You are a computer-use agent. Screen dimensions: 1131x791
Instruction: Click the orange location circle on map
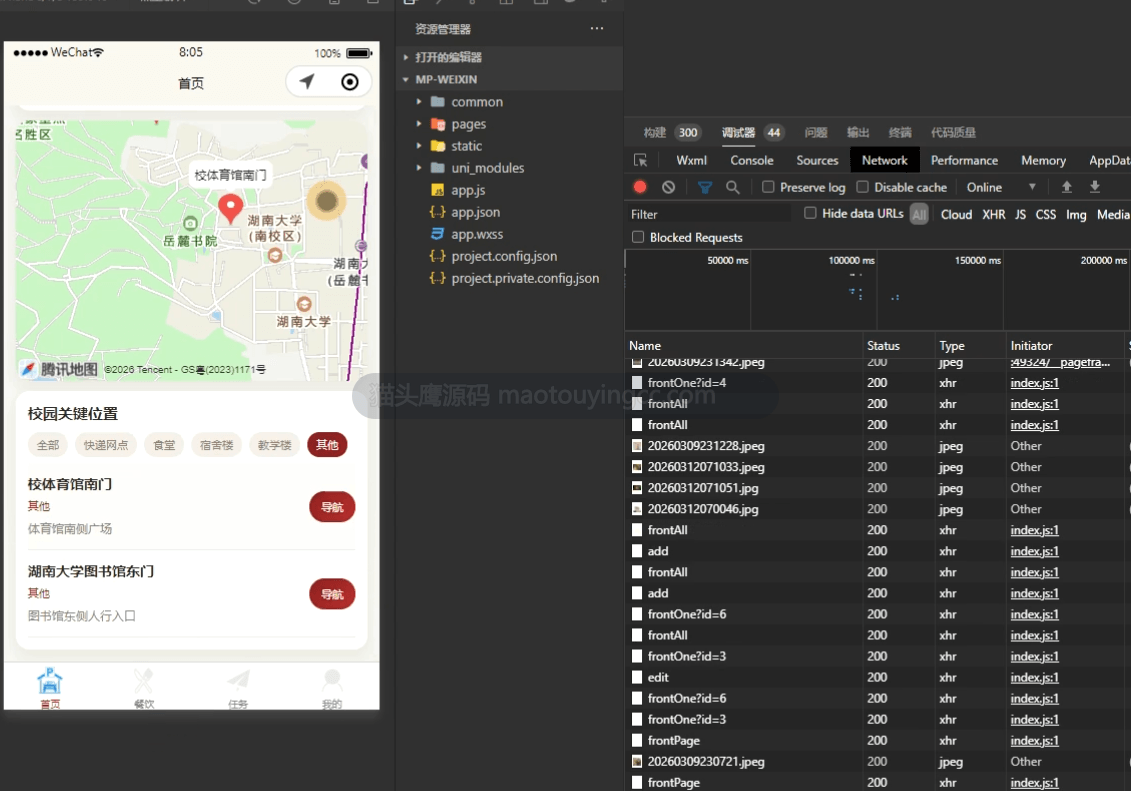[x=327, y=200]
